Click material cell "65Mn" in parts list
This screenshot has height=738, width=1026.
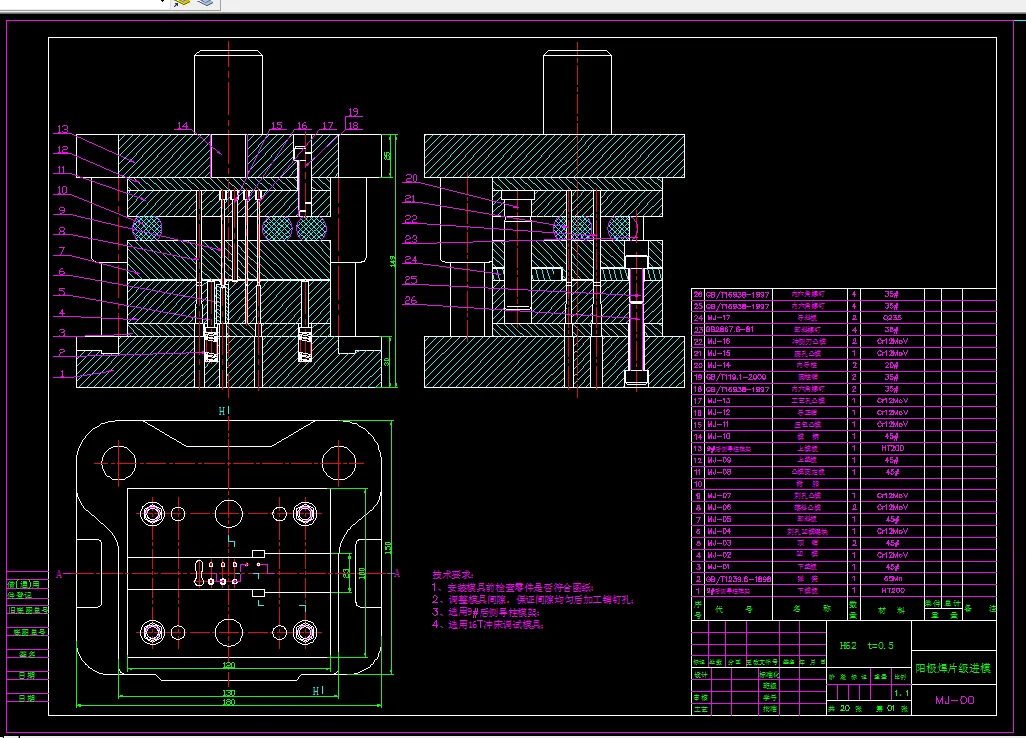tap(892, 578)
